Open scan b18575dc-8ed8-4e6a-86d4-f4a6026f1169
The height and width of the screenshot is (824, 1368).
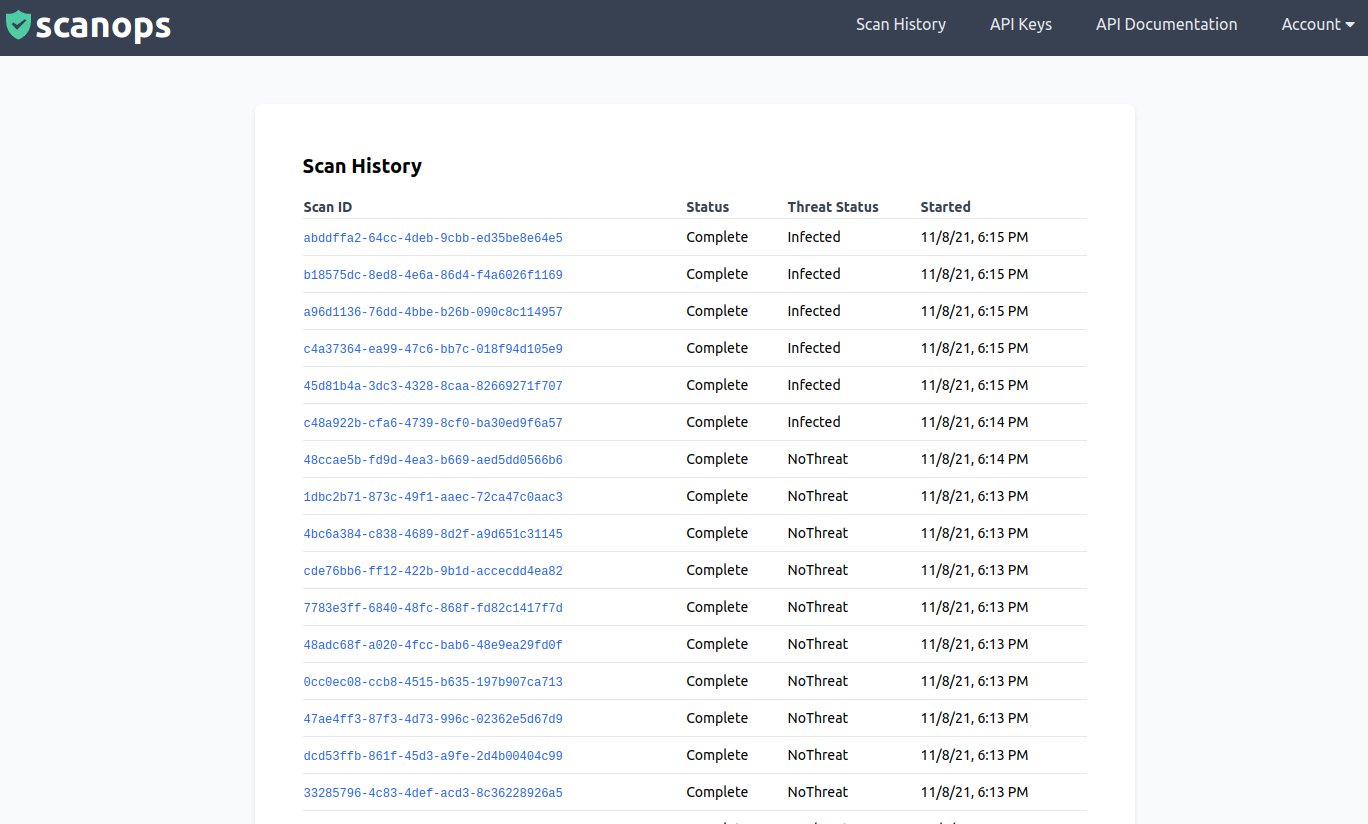pos(433,275)
